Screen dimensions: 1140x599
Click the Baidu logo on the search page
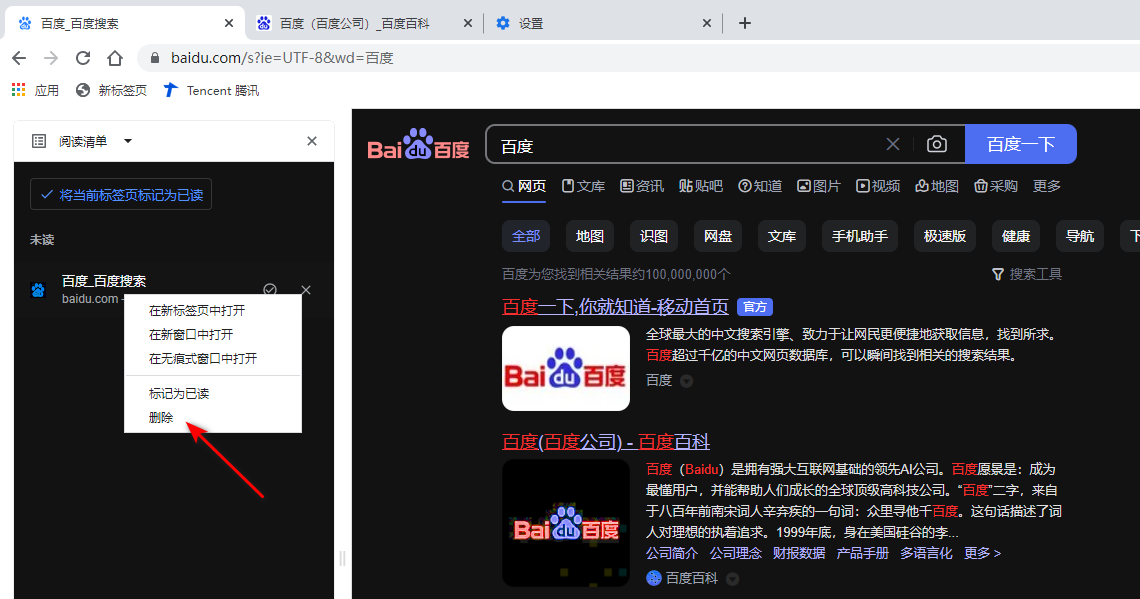419,144
